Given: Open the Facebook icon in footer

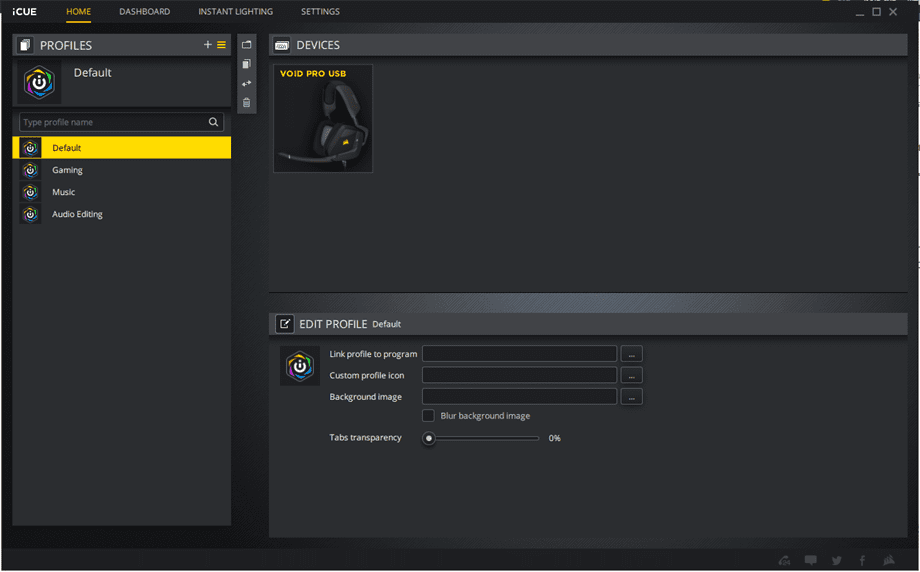Looking at the screenshot, I should click(x=862, y=561).
